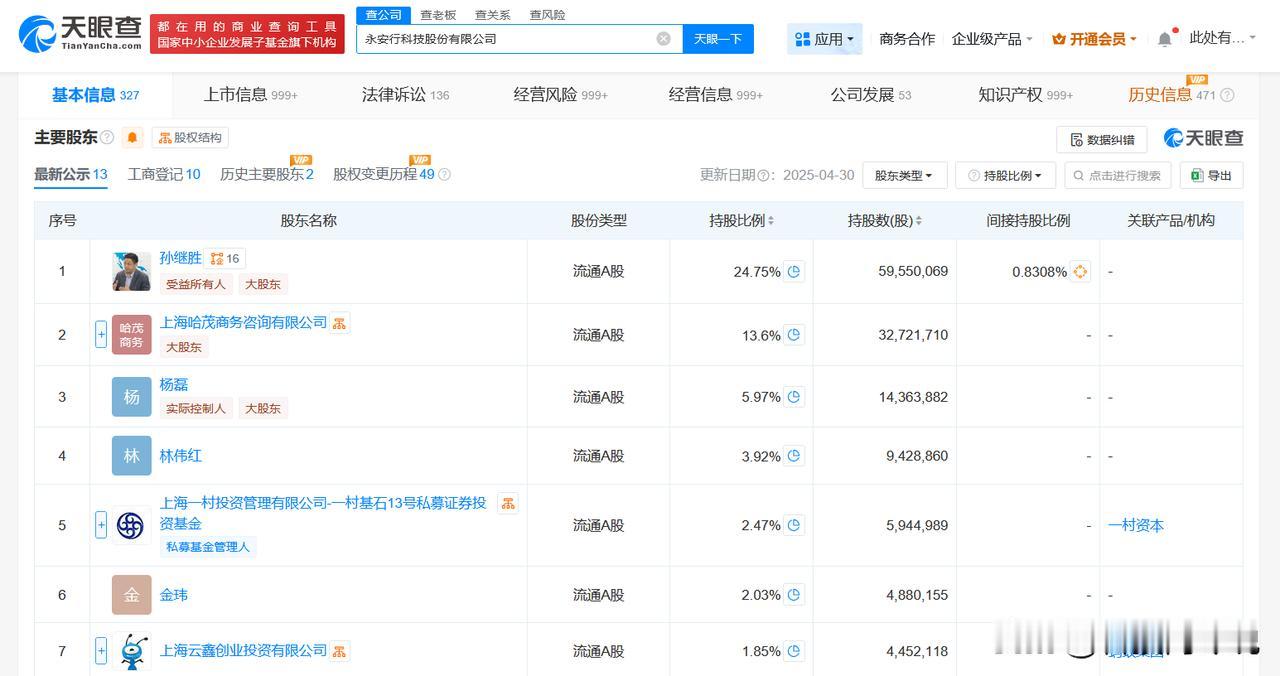Viewport: 1280px width, 676px height.
Task: Open the 企业级产品 dropdown
Action: click(x=992, y=39)
